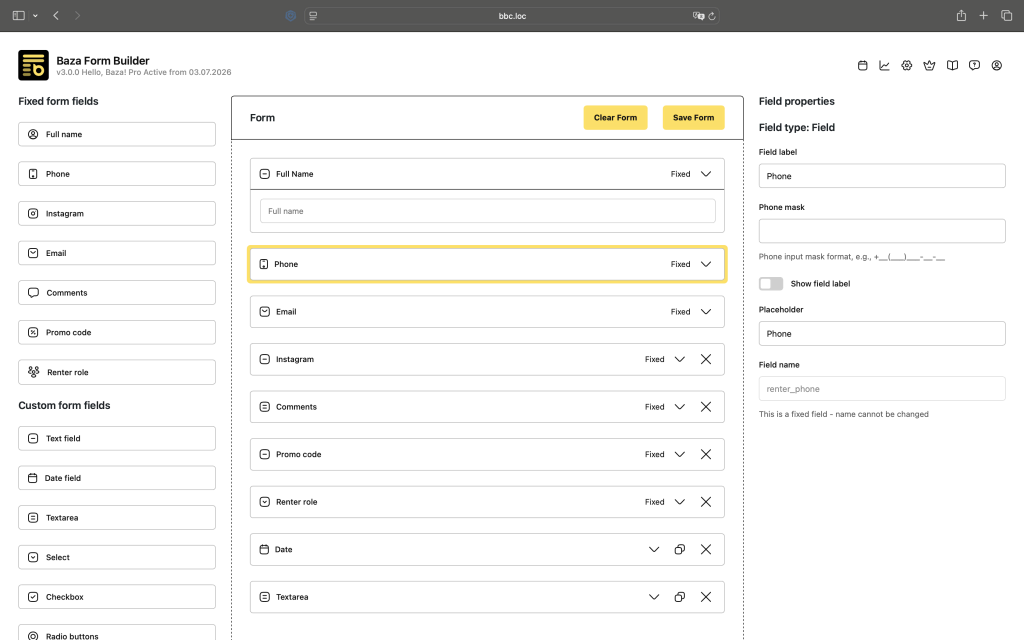Expand the Date field chevron
The image size is (1024, 640).
654,549
